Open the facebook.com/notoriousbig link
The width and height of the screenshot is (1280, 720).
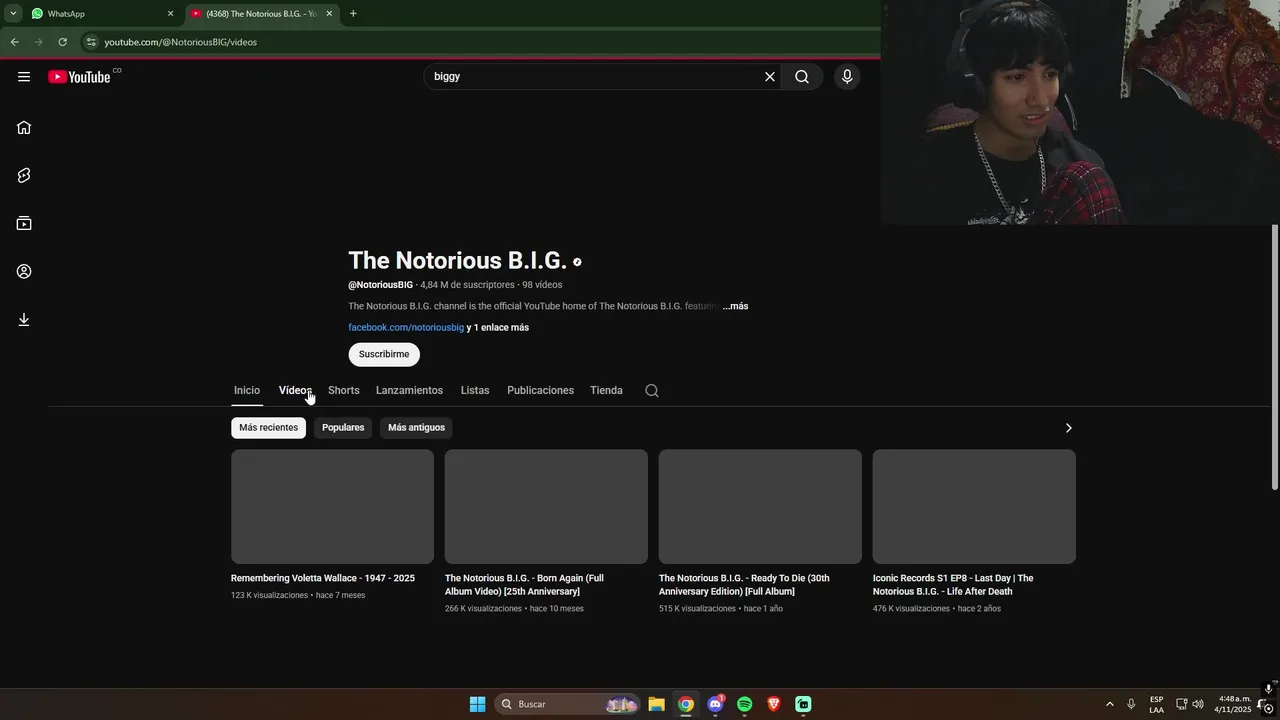(x=406, y=327)
